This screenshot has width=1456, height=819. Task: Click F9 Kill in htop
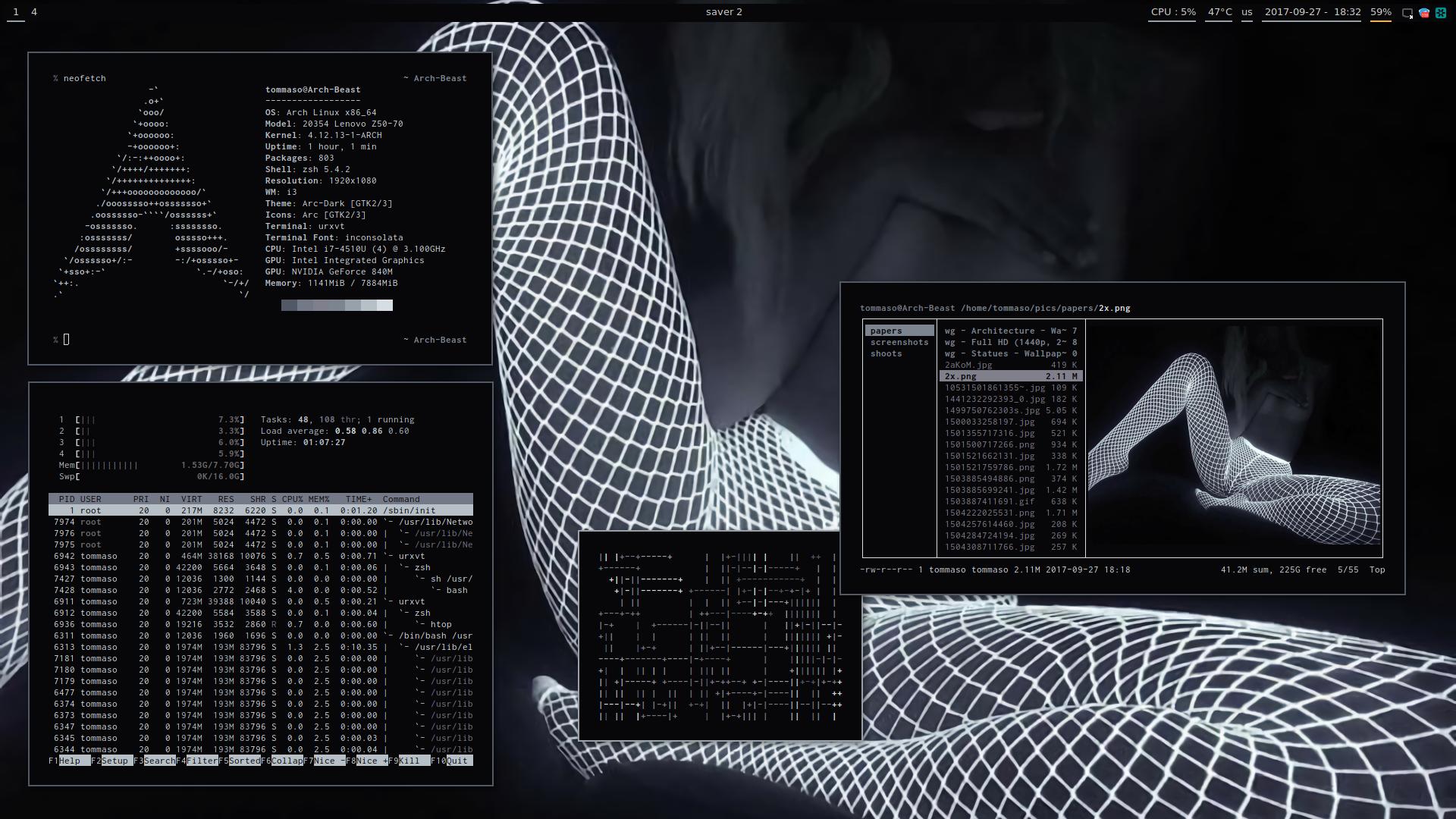409,761
